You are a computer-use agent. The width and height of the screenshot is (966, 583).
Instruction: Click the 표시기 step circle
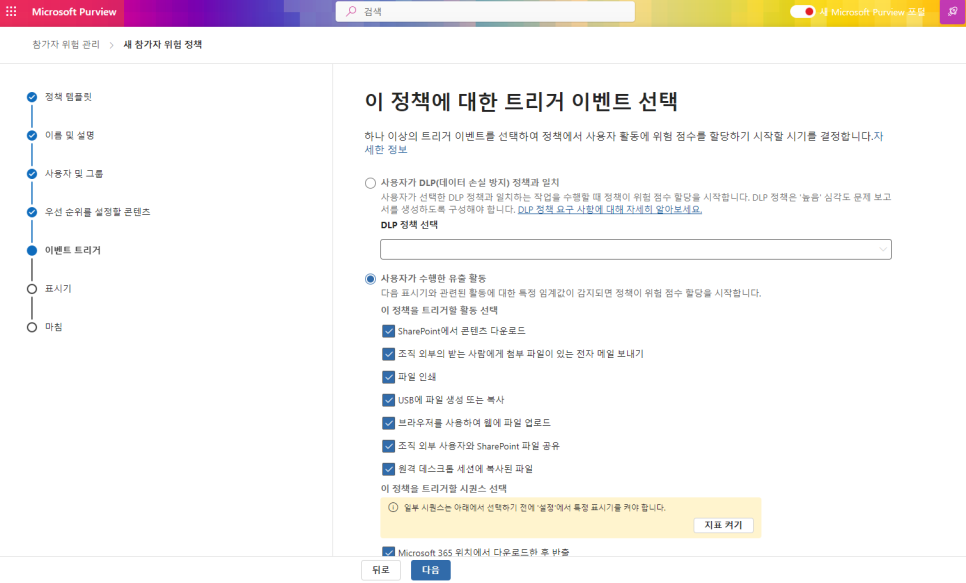(x=32, y=288)
